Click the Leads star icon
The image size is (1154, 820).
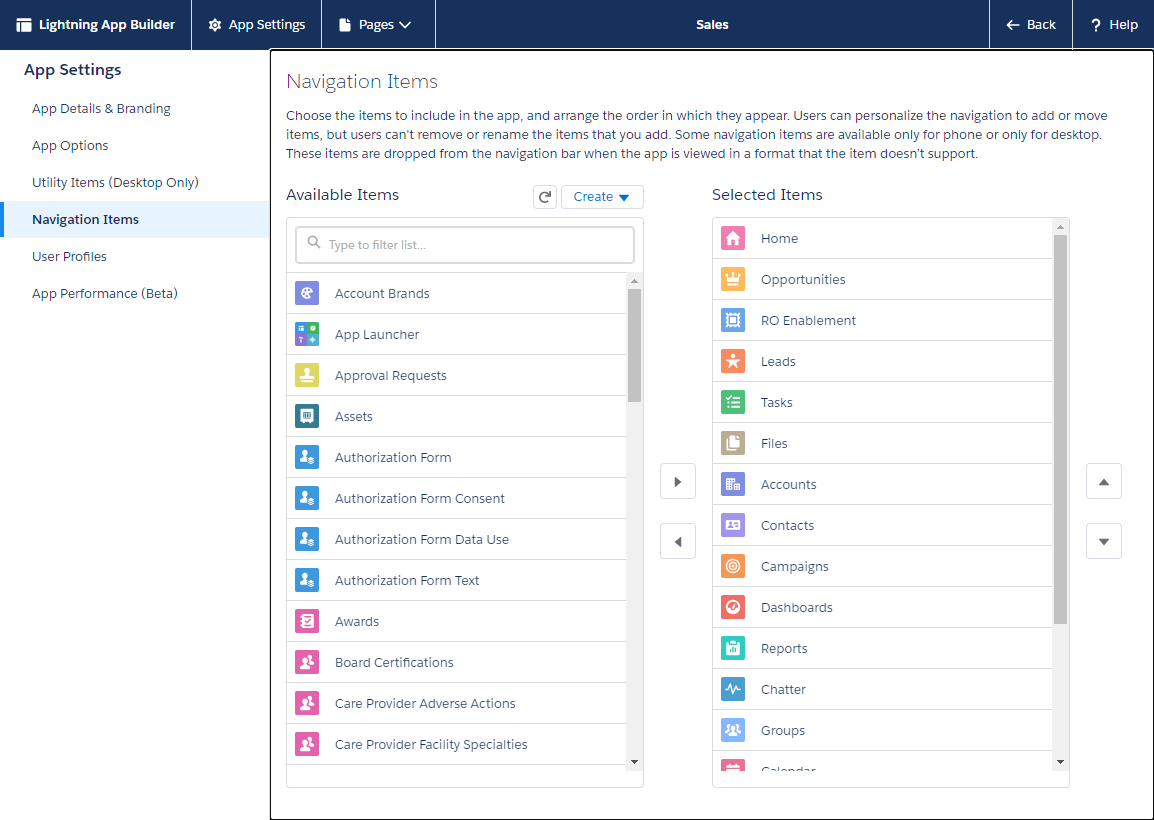click(x=733, y=361)
